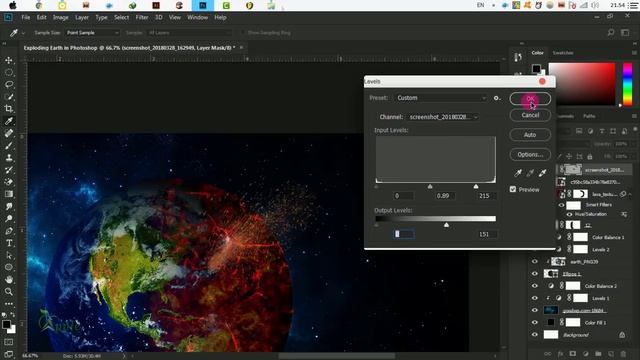The height and width of the screenshot is (360, 640).
Task: Select the Ellipse shape tool
Action: pyautogui.click(x=9, y=267)
